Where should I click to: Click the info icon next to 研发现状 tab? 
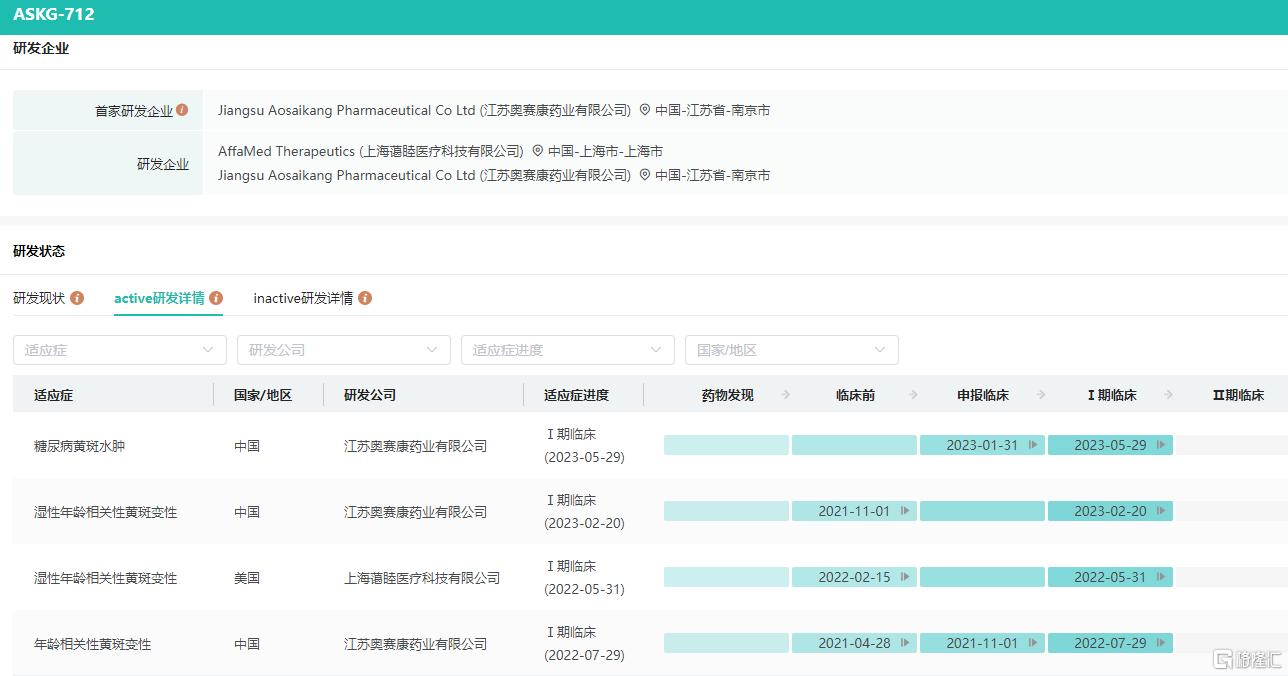coord(77,298)
